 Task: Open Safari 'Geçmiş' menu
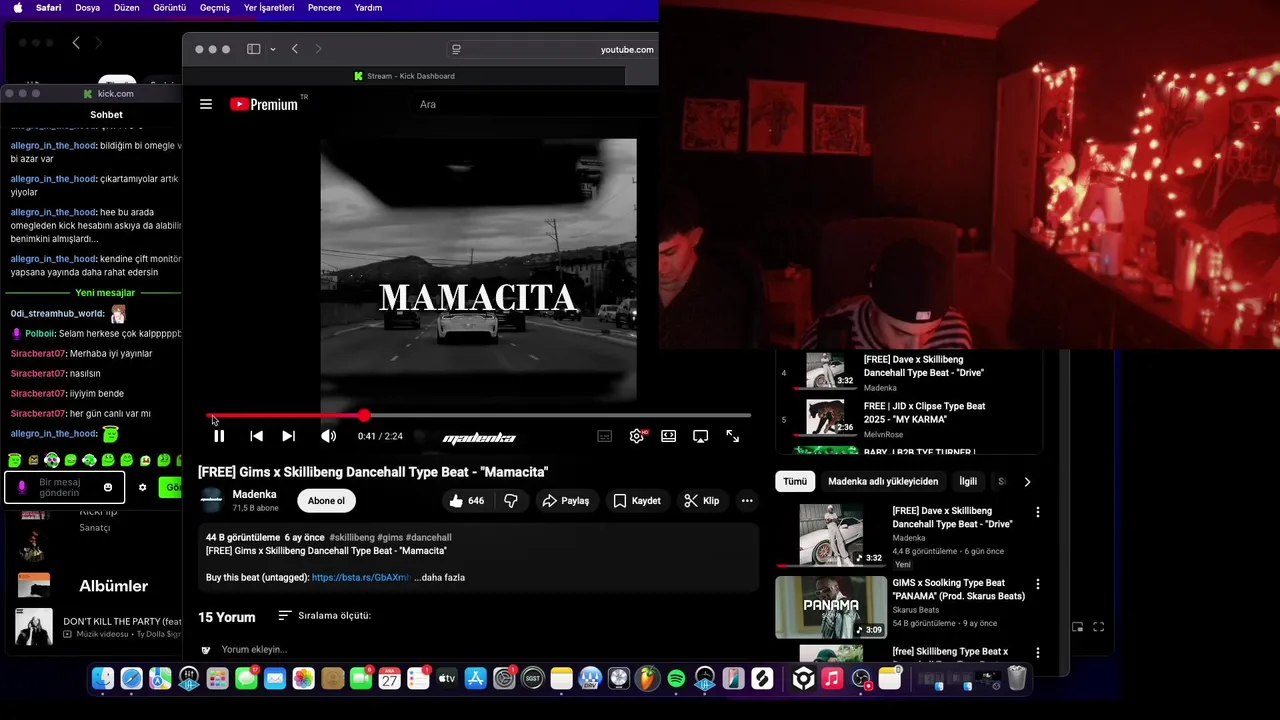coord(215,8)
